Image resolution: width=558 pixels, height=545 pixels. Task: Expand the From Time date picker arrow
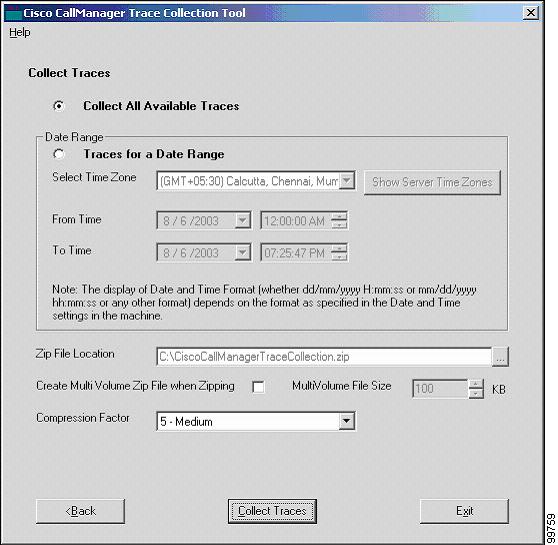click(x=242, y=221)
